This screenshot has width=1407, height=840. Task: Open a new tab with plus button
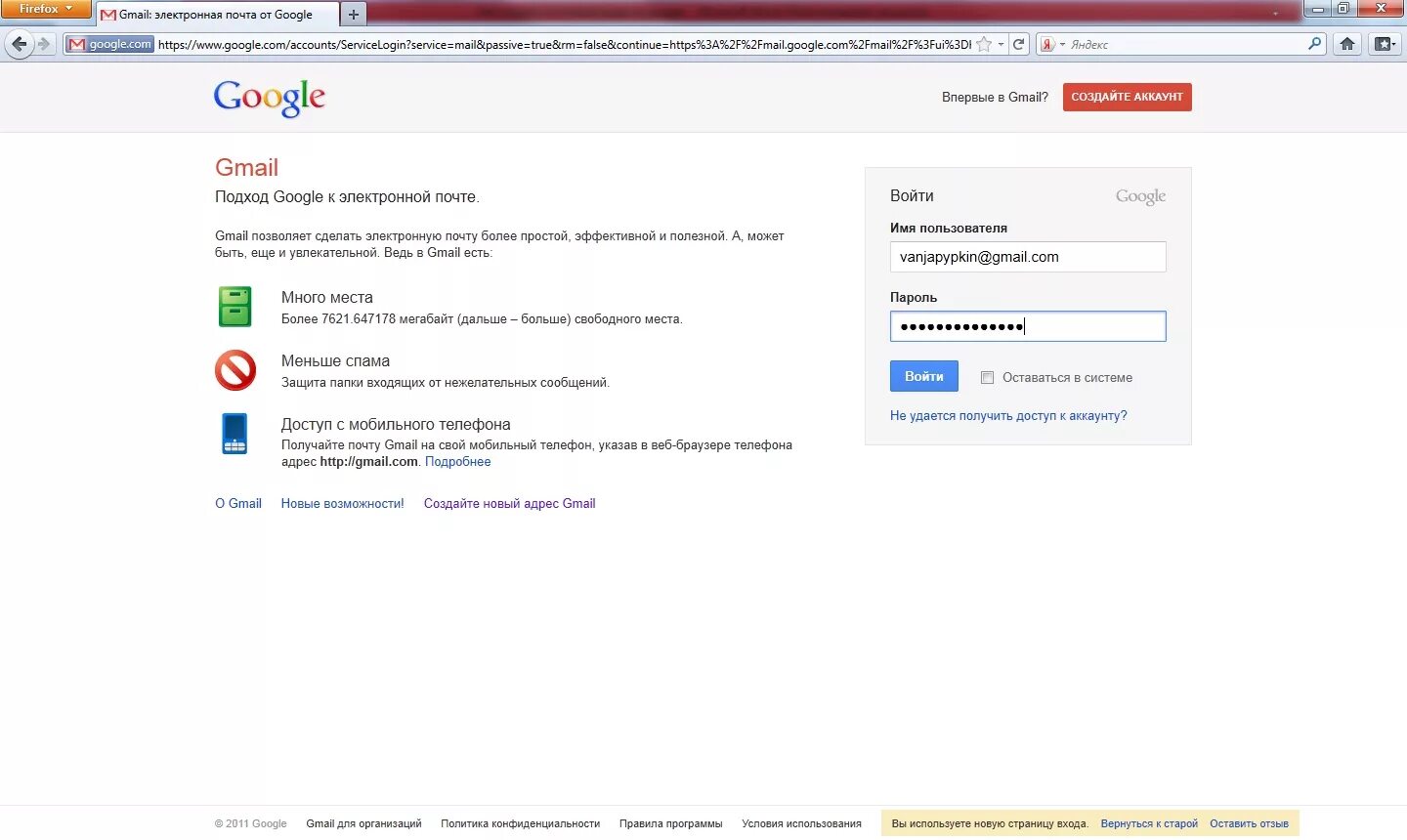[354, 15]
